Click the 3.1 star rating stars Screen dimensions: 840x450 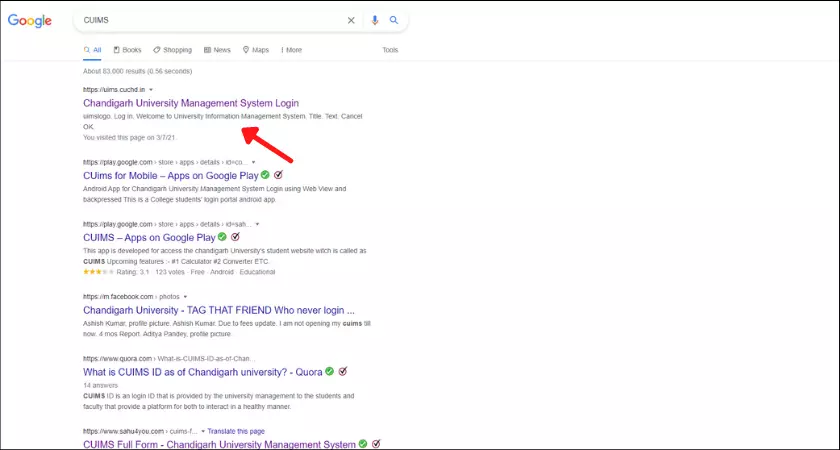point(98,272)
